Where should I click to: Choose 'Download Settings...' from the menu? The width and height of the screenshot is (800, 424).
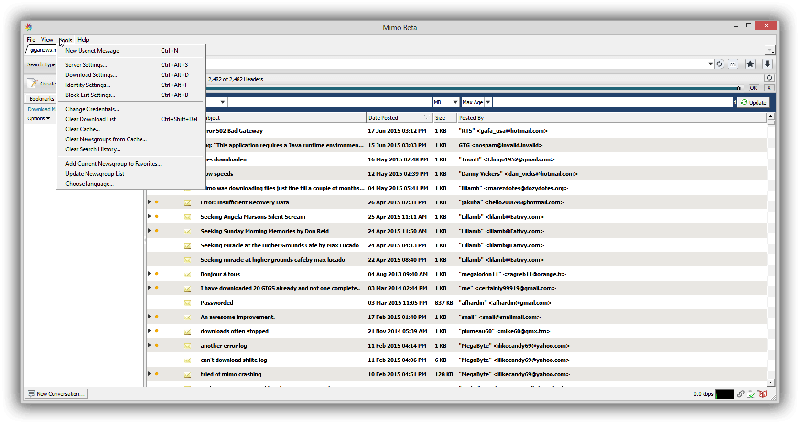pyautogui.click(x=131, y=75)
